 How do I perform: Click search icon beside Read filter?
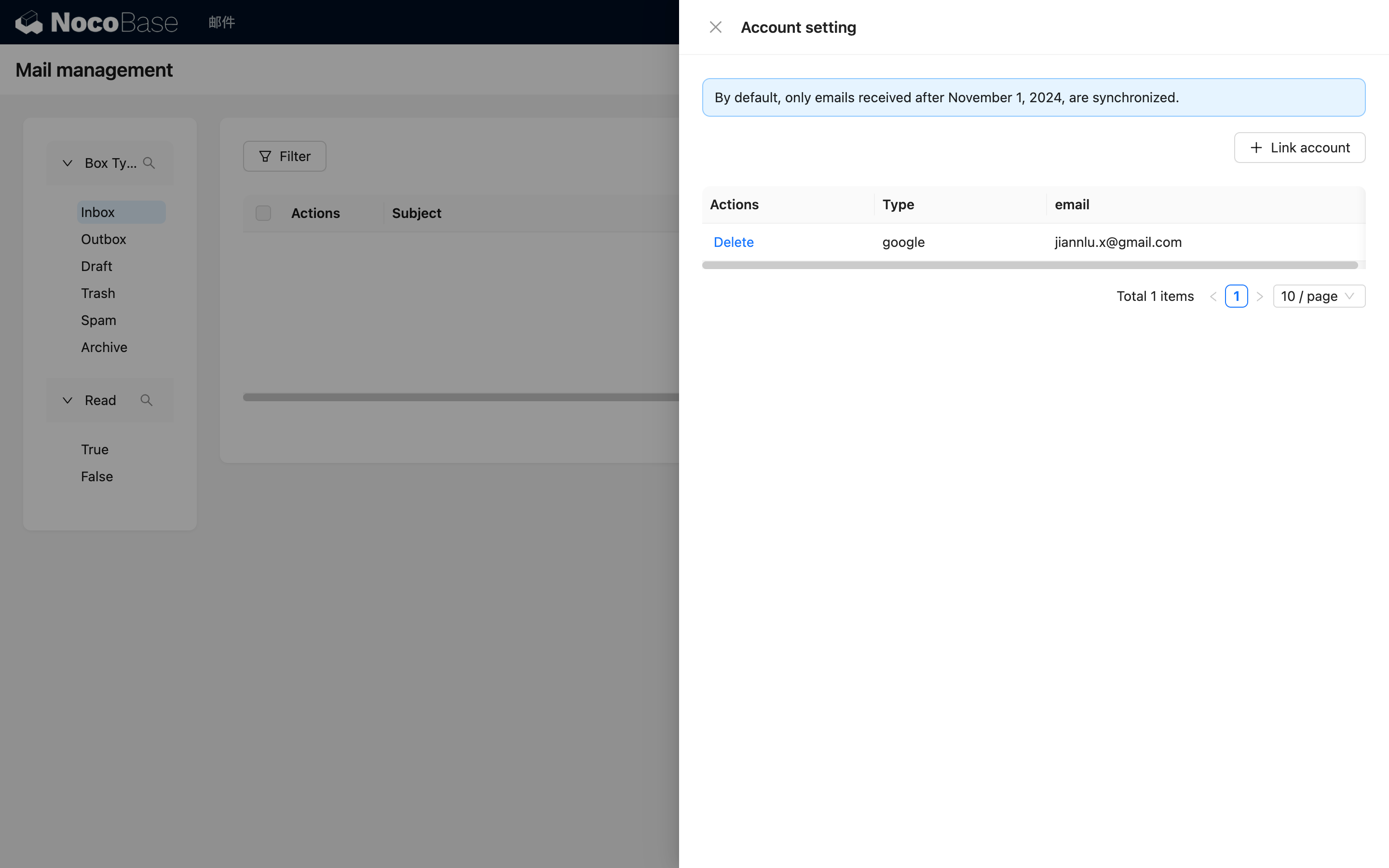click(x=146, y=400)
